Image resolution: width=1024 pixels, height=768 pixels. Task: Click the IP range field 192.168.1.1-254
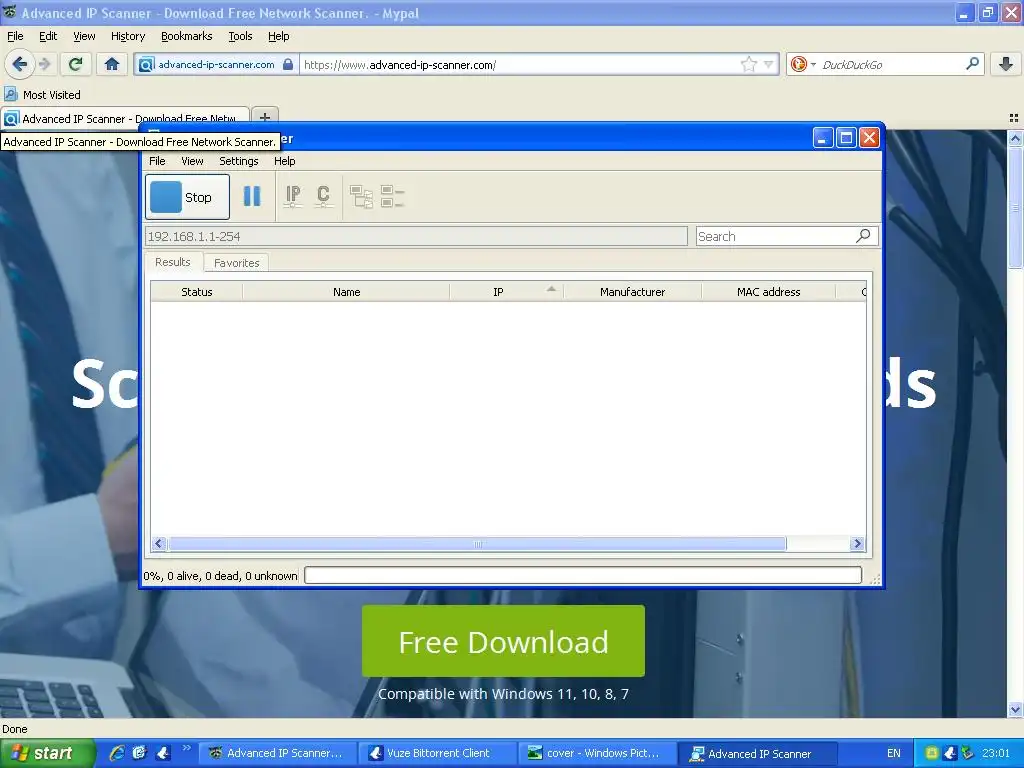(416, 236)
